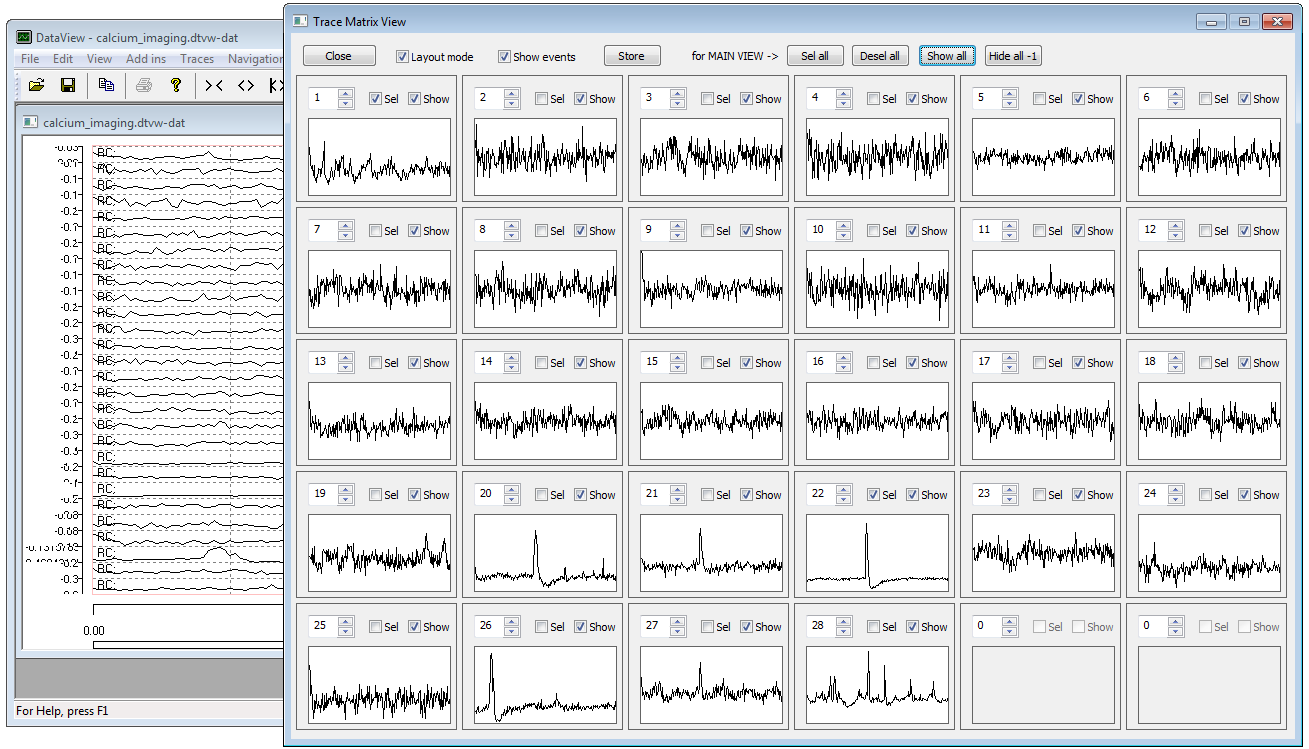The height and width of the screenshot is (749, 1309).
Task: Click the expand timebase <> icon
Action: tap(246, 85)
